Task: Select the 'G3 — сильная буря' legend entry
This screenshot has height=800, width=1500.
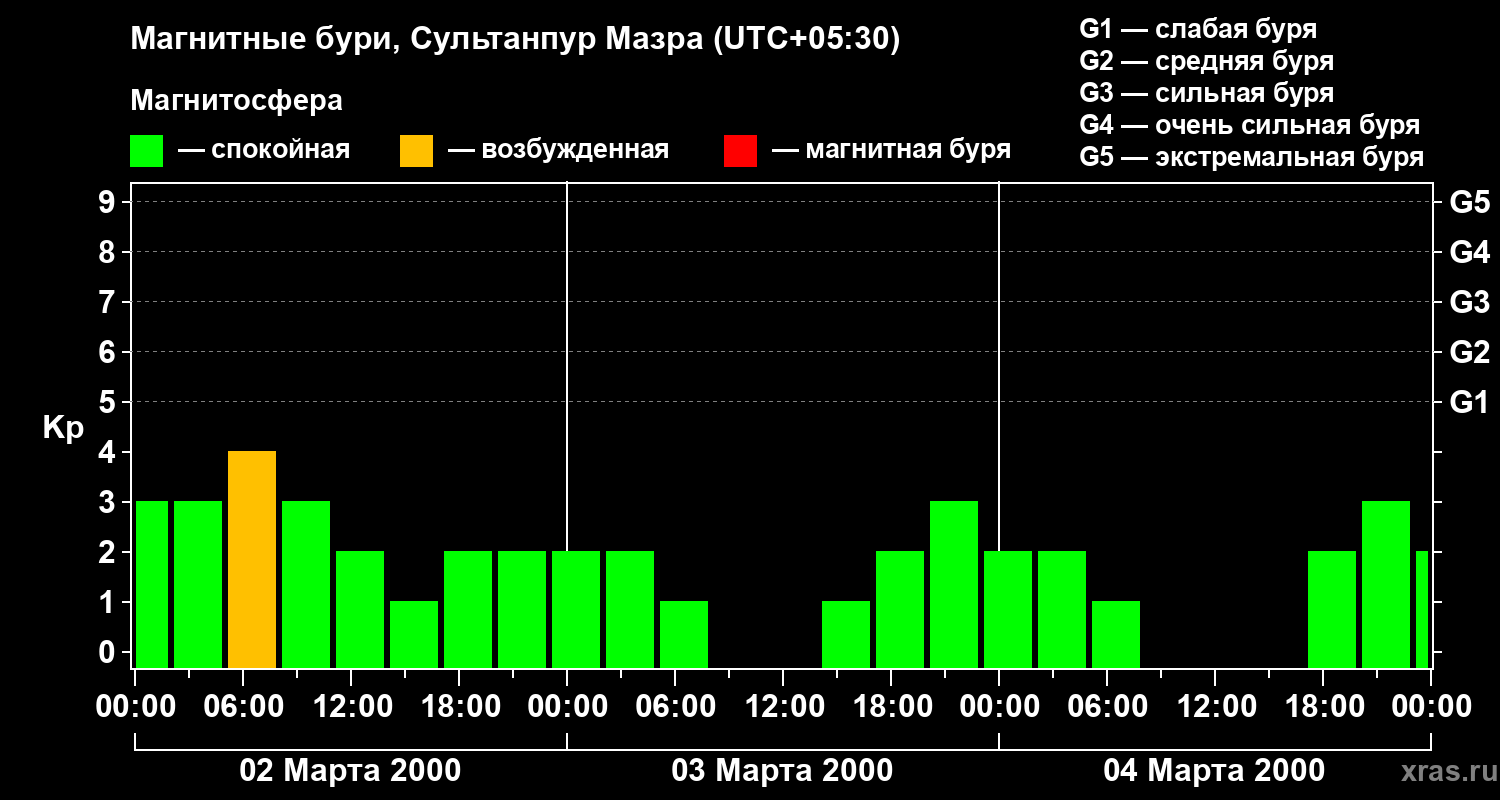Action: (x=1206, y=93)
